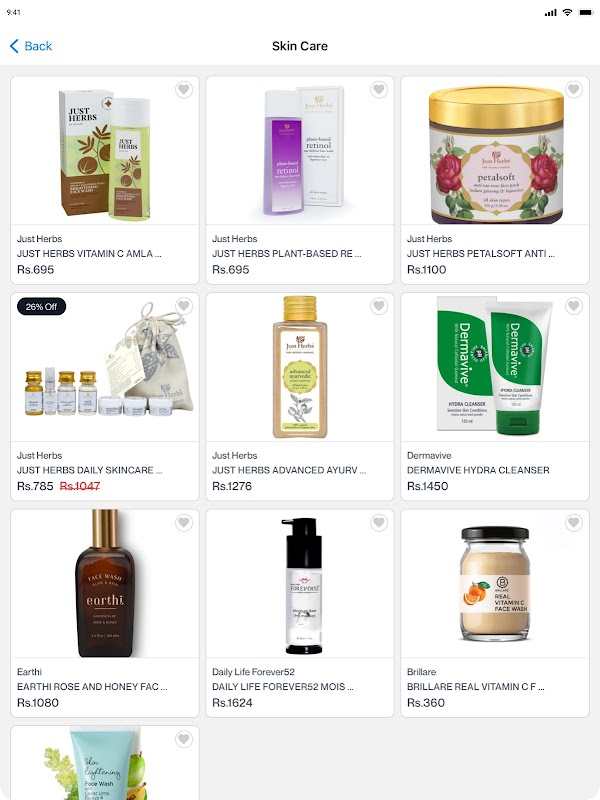
Task: Tap heart icon on Advanced Ayurvedic product
Action: [379, 306]
